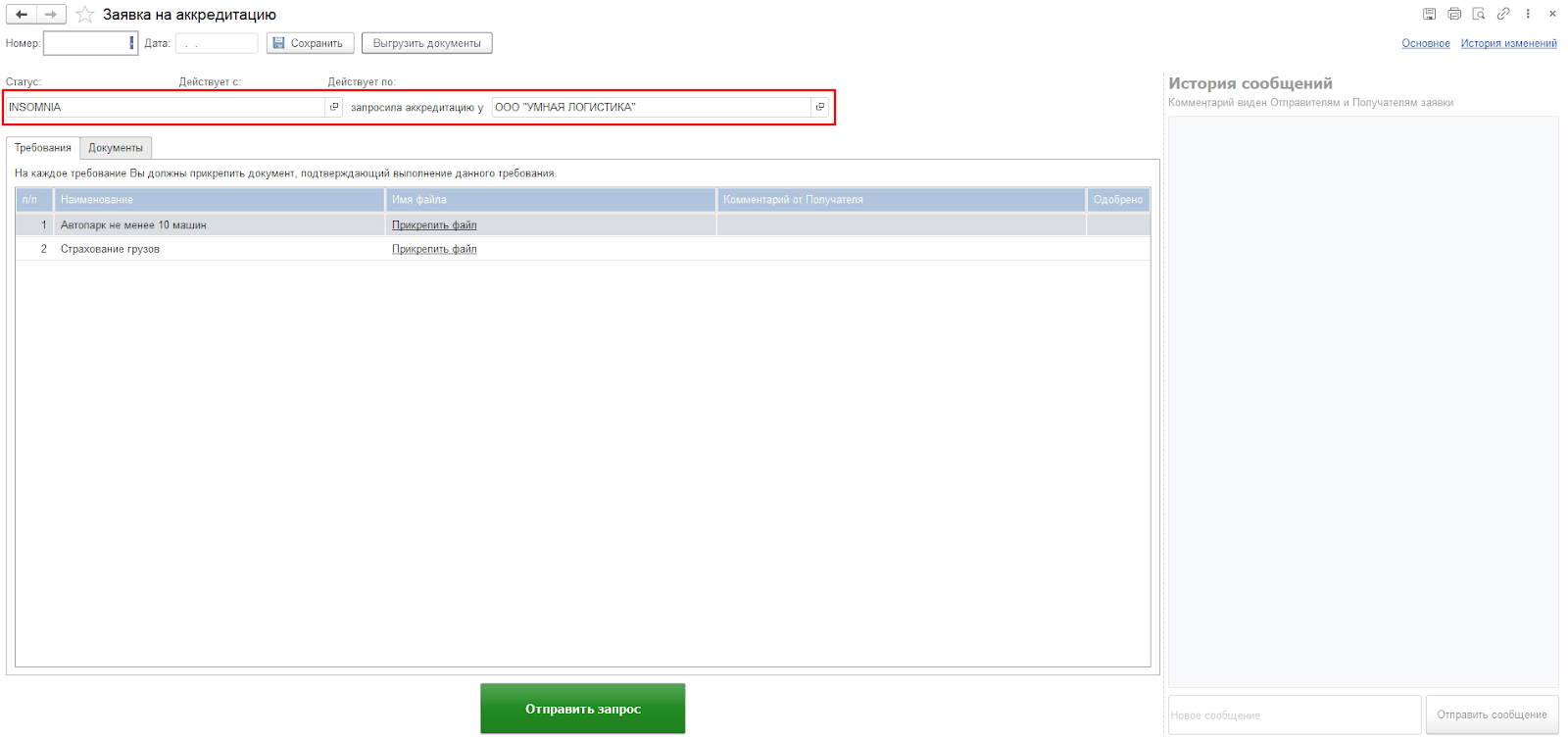The image size is (1568, 738).
Task: Click the Действует с label
Action: 210,82
